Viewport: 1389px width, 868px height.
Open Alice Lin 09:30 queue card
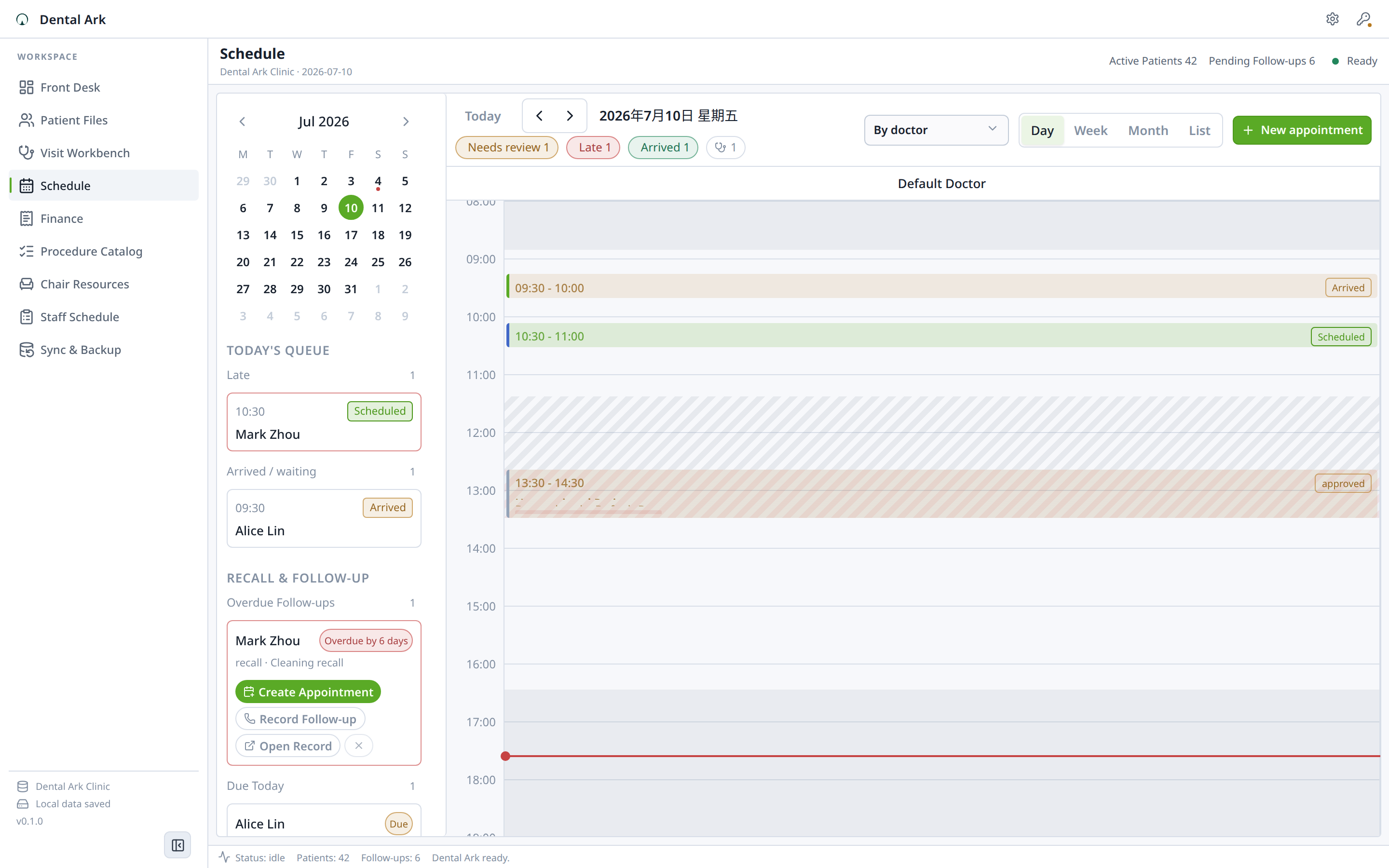click(324, 518)
